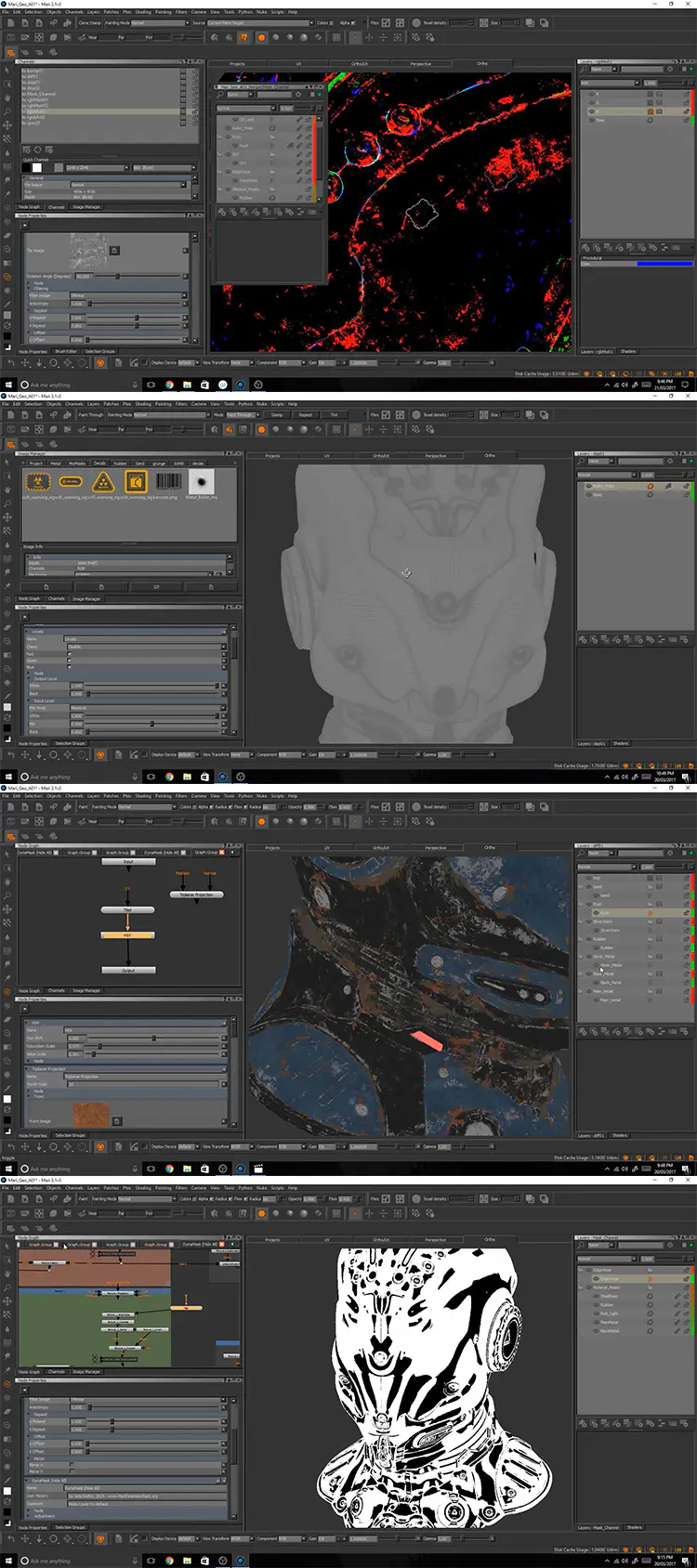The height and width of the screenshot is (1568, 697).
Task: Click the orange bottom toolbar icon in dsp01 window
Action: (100, 755)
